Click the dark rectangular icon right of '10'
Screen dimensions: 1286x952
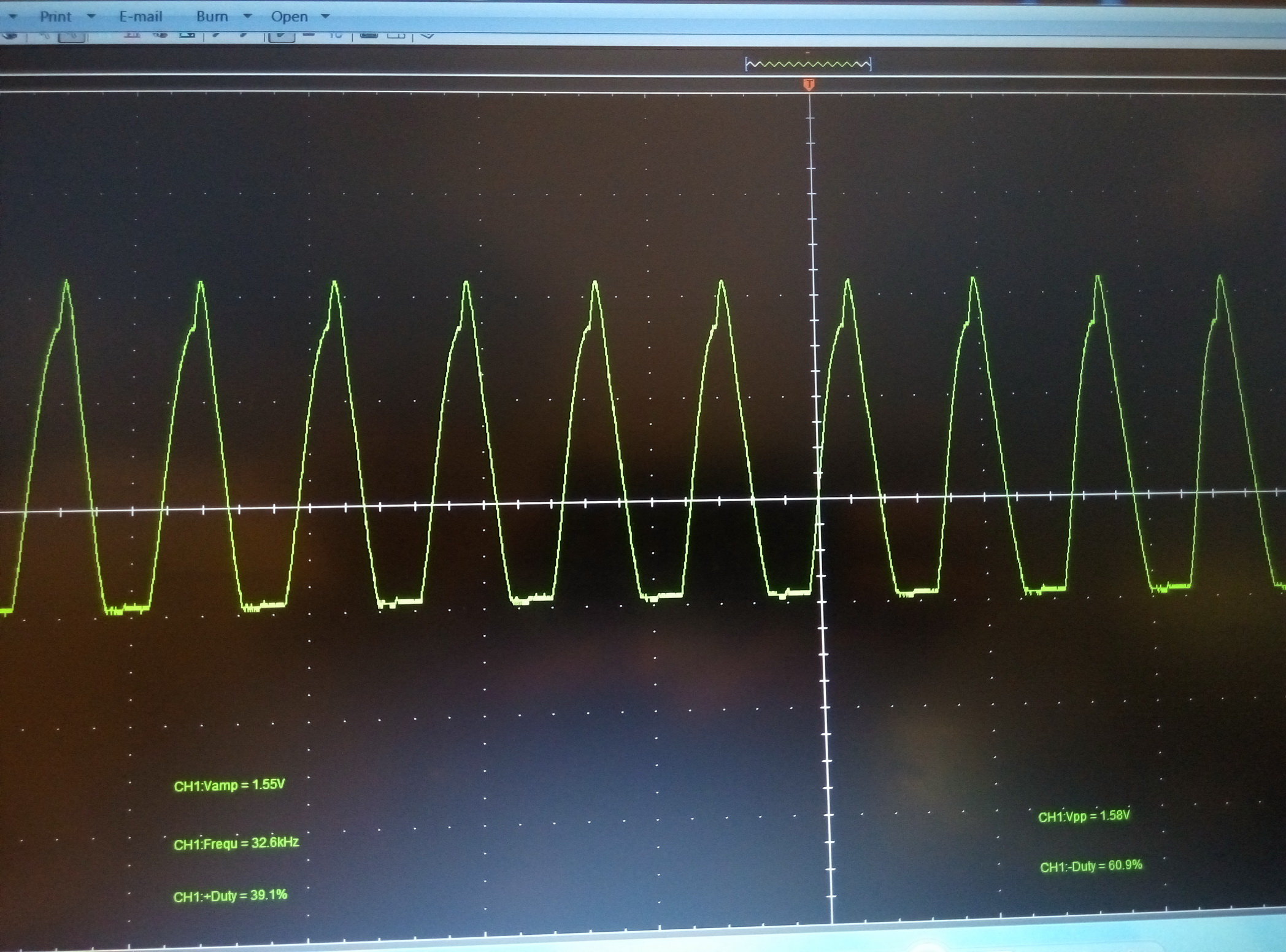click(369, 36)
